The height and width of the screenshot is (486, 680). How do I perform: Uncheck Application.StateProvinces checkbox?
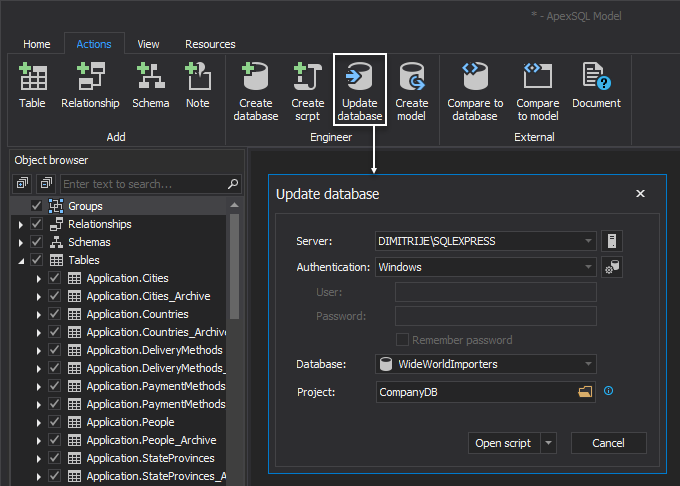(x=55, y=457)
